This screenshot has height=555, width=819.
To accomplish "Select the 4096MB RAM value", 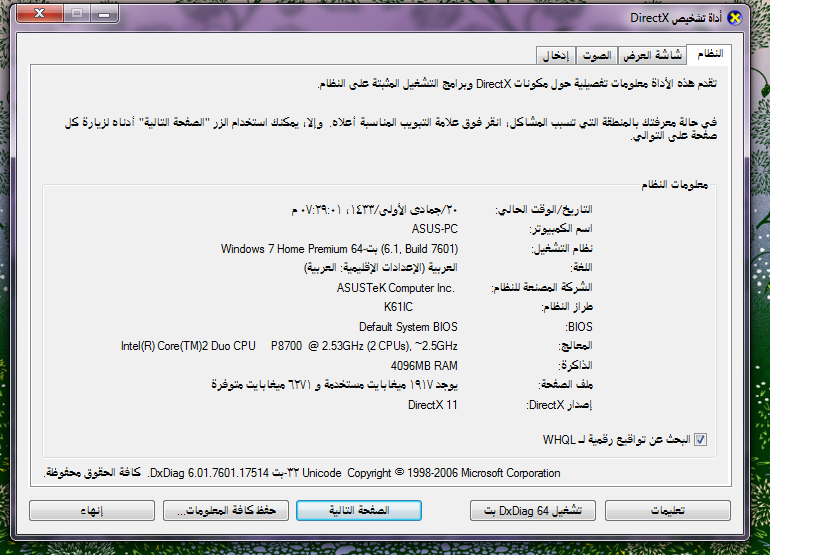I will click(424, 366).
